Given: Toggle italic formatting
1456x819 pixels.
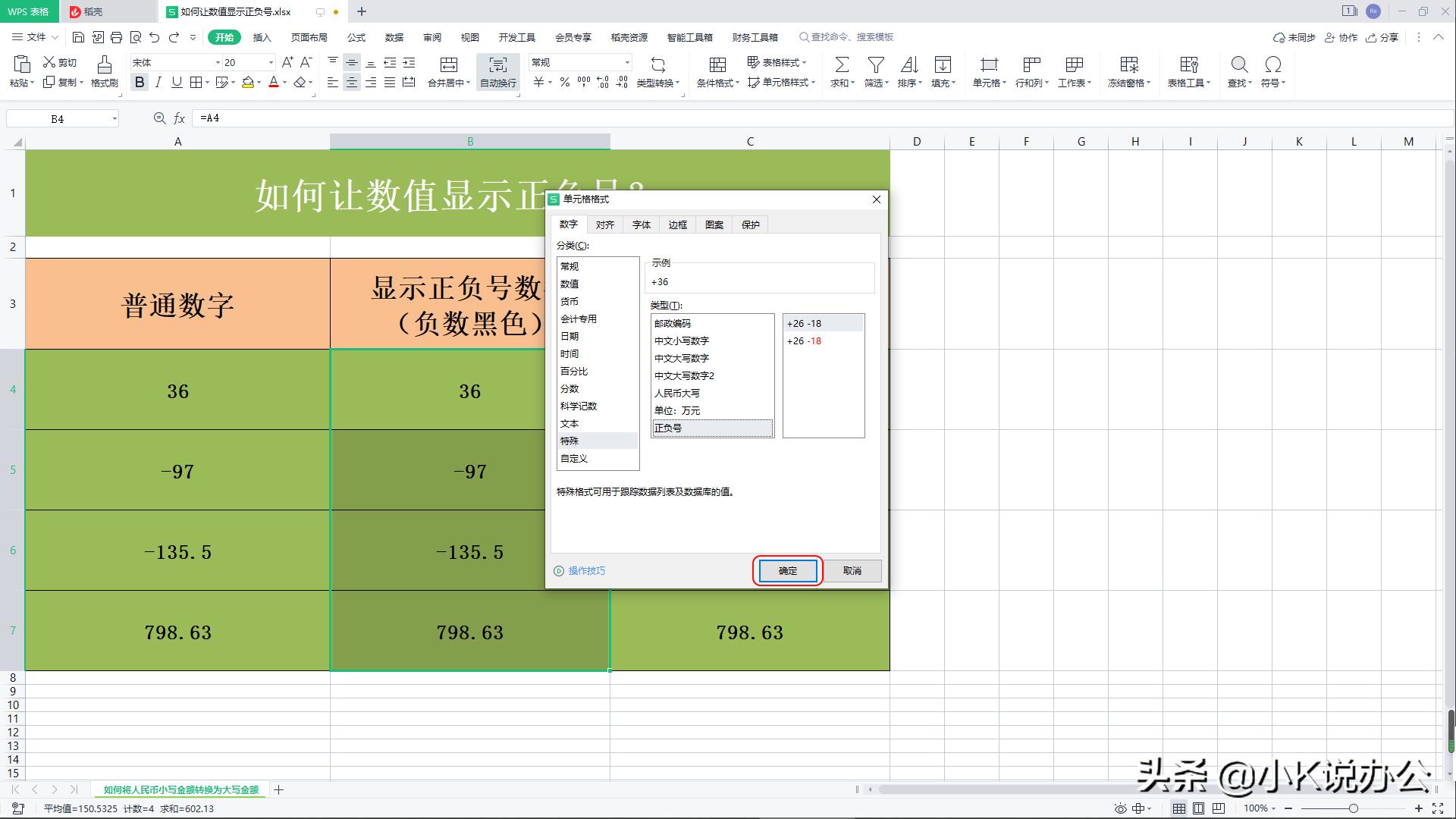Looking at the screenshot, I should pyautogui.click(x=158, y=83).
